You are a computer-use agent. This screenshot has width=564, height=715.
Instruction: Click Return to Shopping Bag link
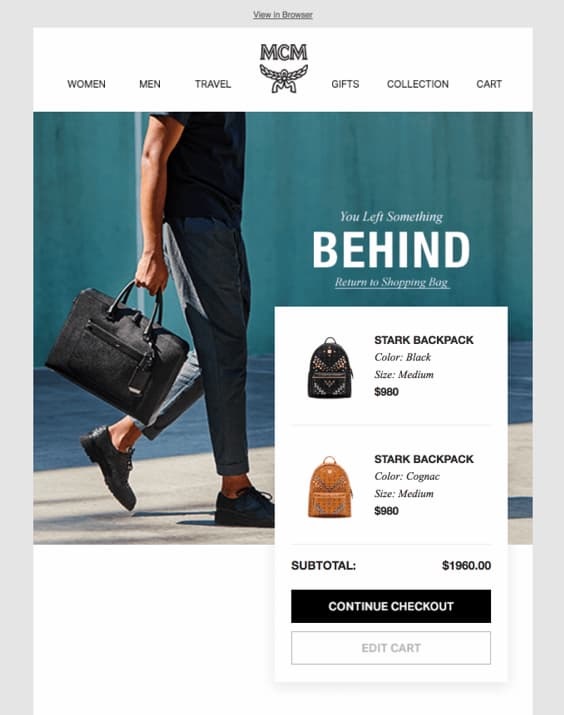pyautogui.click(x=392, y=282)
